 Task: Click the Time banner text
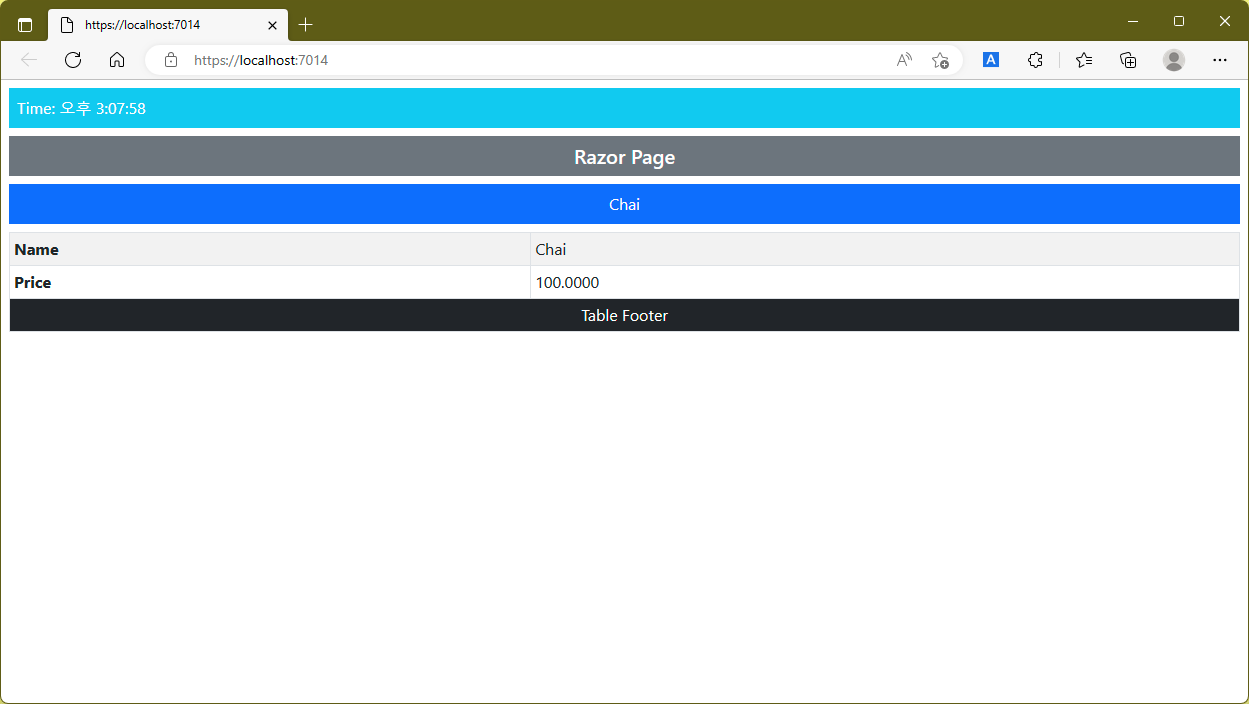81,108
